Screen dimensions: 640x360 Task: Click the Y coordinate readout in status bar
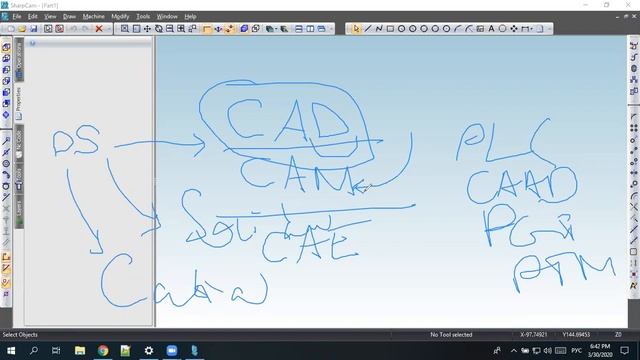click(576, 335)
